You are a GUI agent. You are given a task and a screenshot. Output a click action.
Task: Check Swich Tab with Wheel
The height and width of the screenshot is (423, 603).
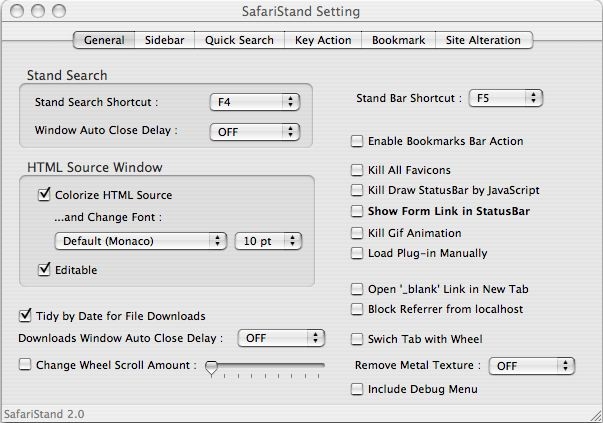[x=357, y=339]
